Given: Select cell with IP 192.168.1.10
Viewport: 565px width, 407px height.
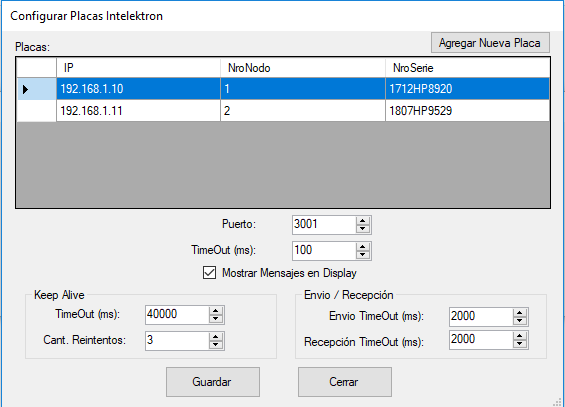Looking at the screenshot, I should [x=138, y=89].
